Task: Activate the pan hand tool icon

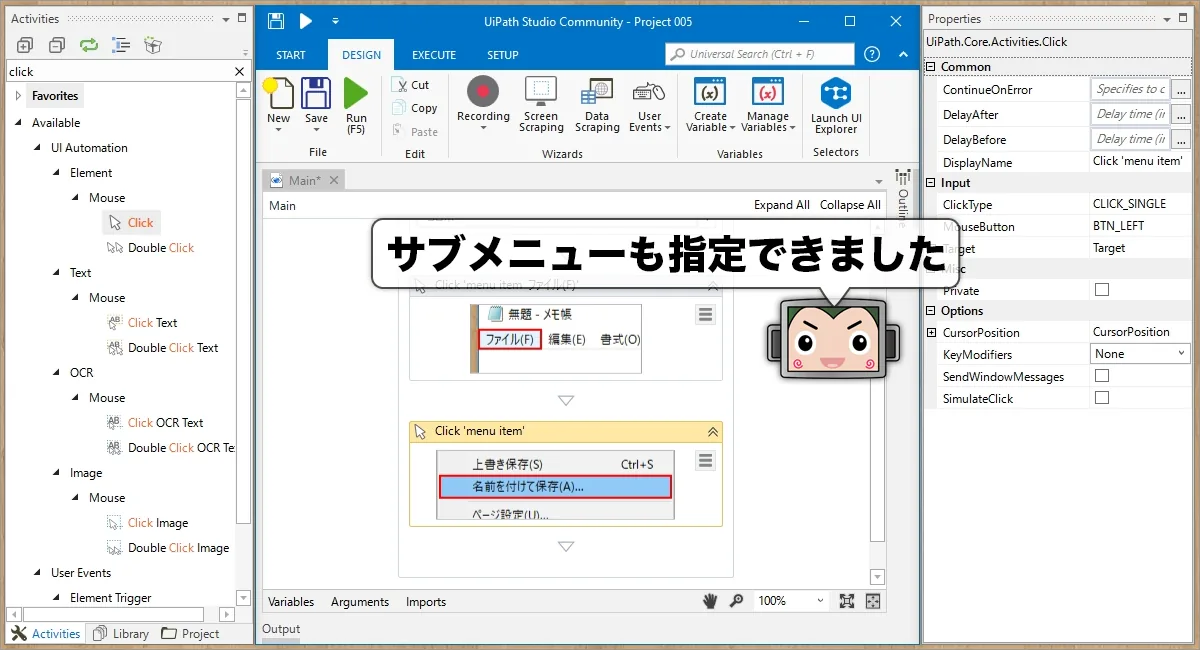Action: pyautogui.click(x=710, y=601)
